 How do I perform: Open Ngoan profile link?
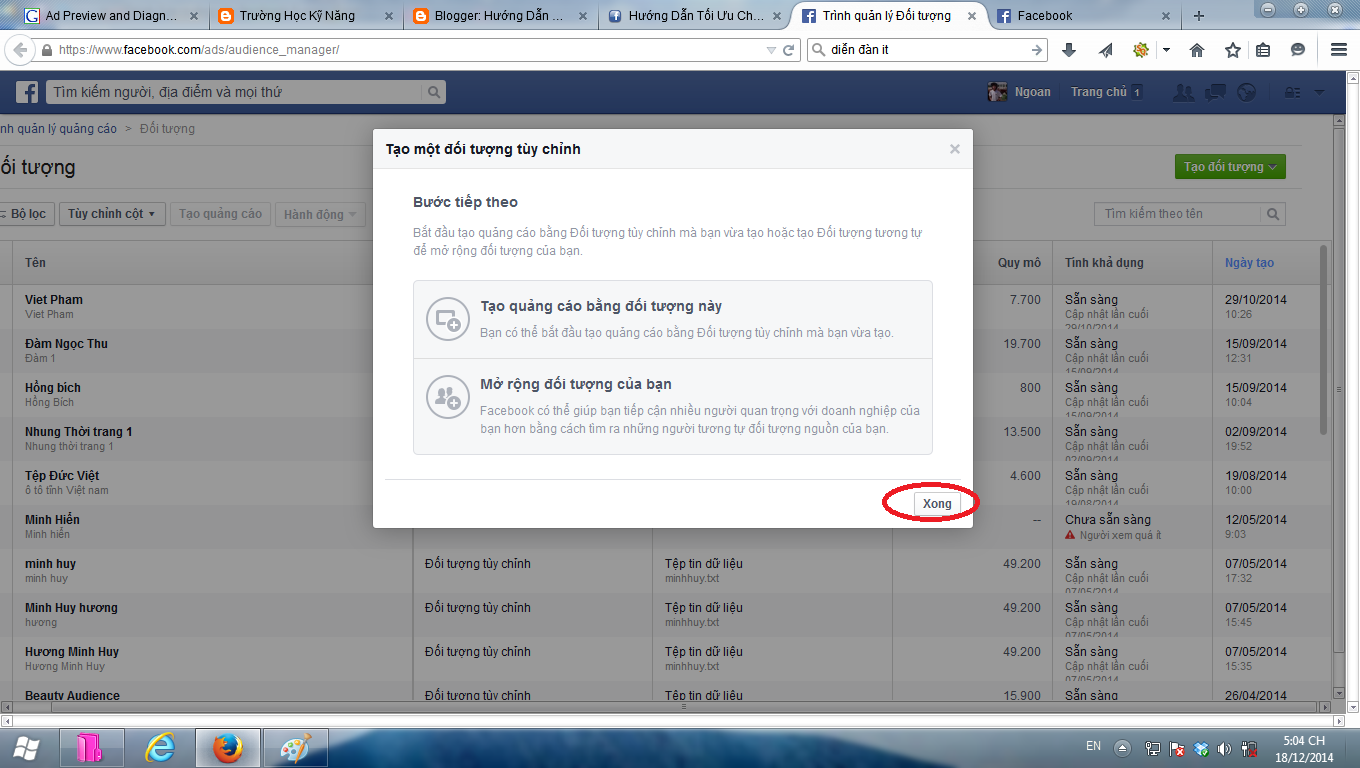pyautogui.click(x=1033, y=92)
